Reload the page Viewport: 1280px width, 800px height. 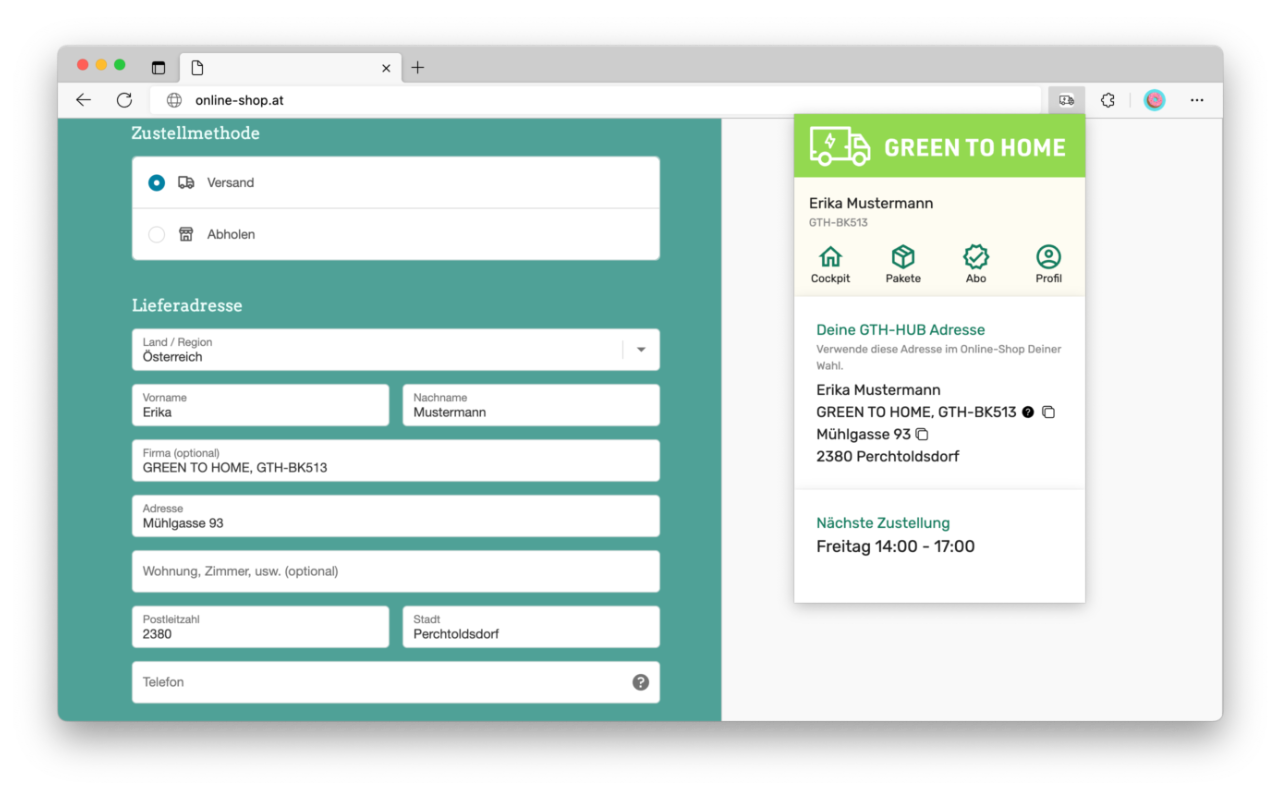coord(124,100)
